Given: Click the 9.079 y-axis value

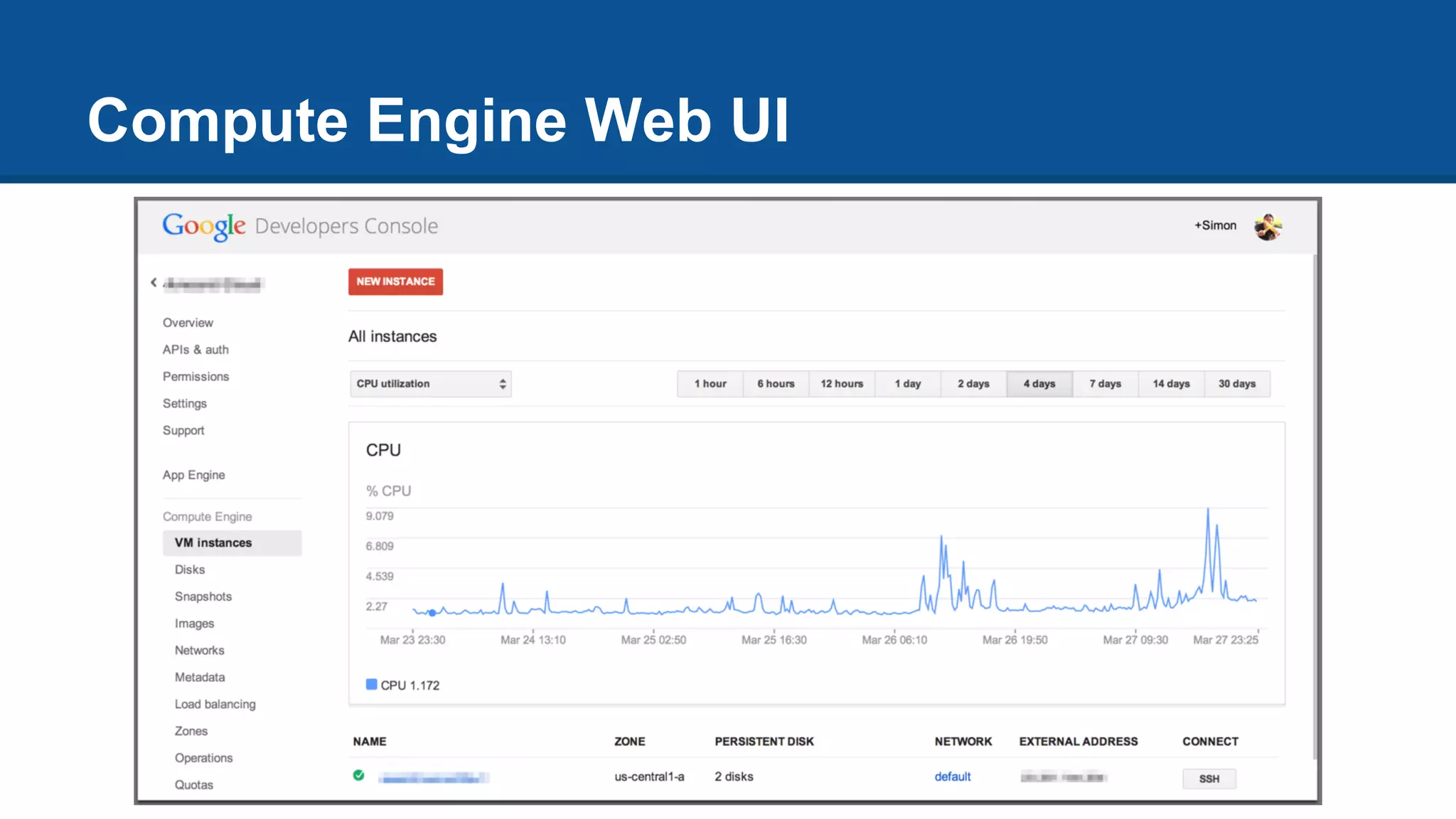Looking at the screenshot, I should pos(380,516).
